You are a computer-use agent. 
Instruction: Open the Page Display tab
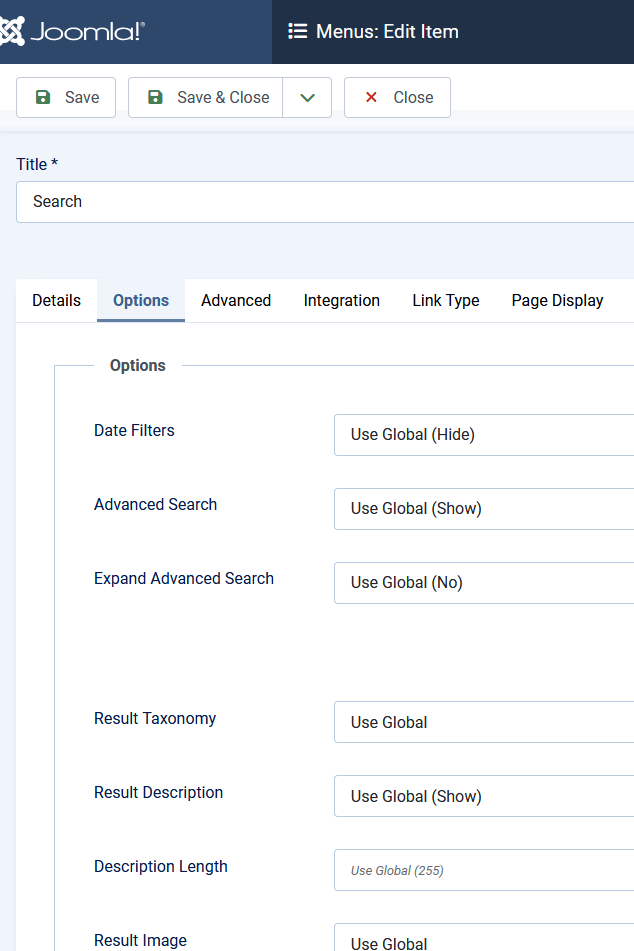pos(557,300)
